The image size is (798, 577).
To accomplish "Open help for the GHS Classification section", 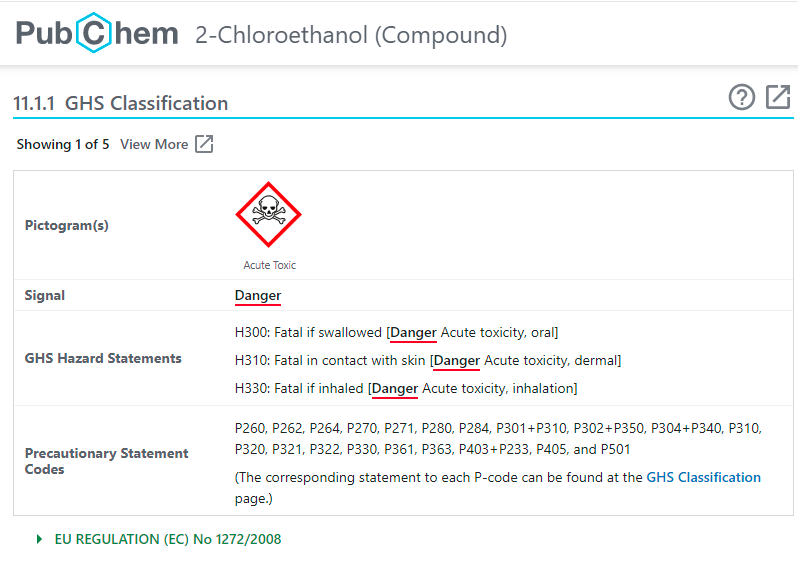I will coord(742,97).
